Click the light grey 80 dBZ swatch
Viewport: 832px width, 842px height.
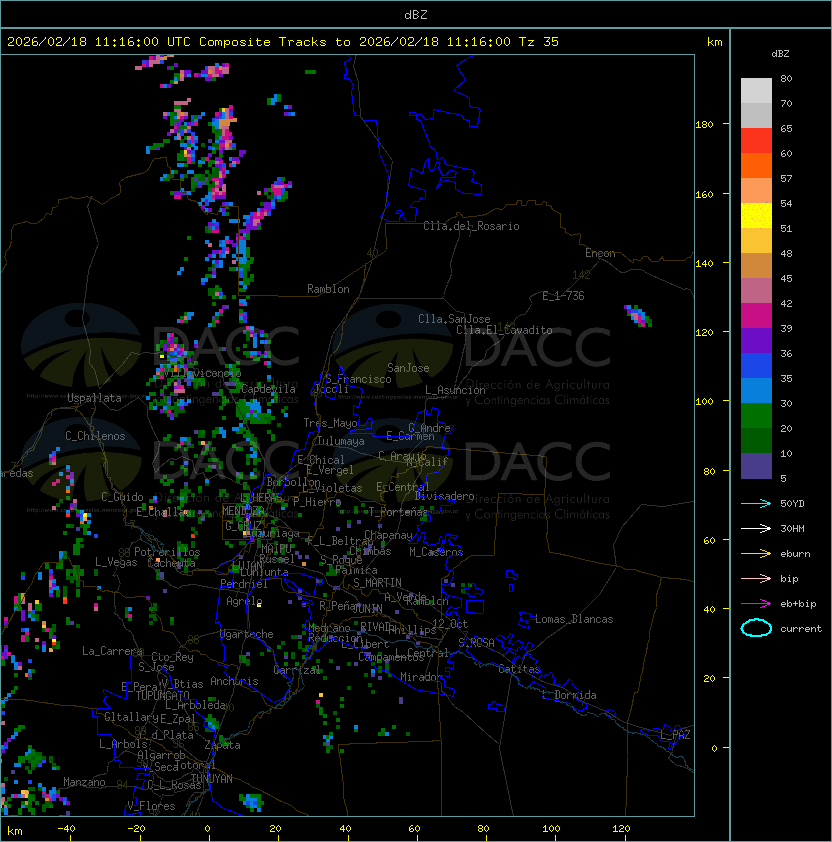756,91
